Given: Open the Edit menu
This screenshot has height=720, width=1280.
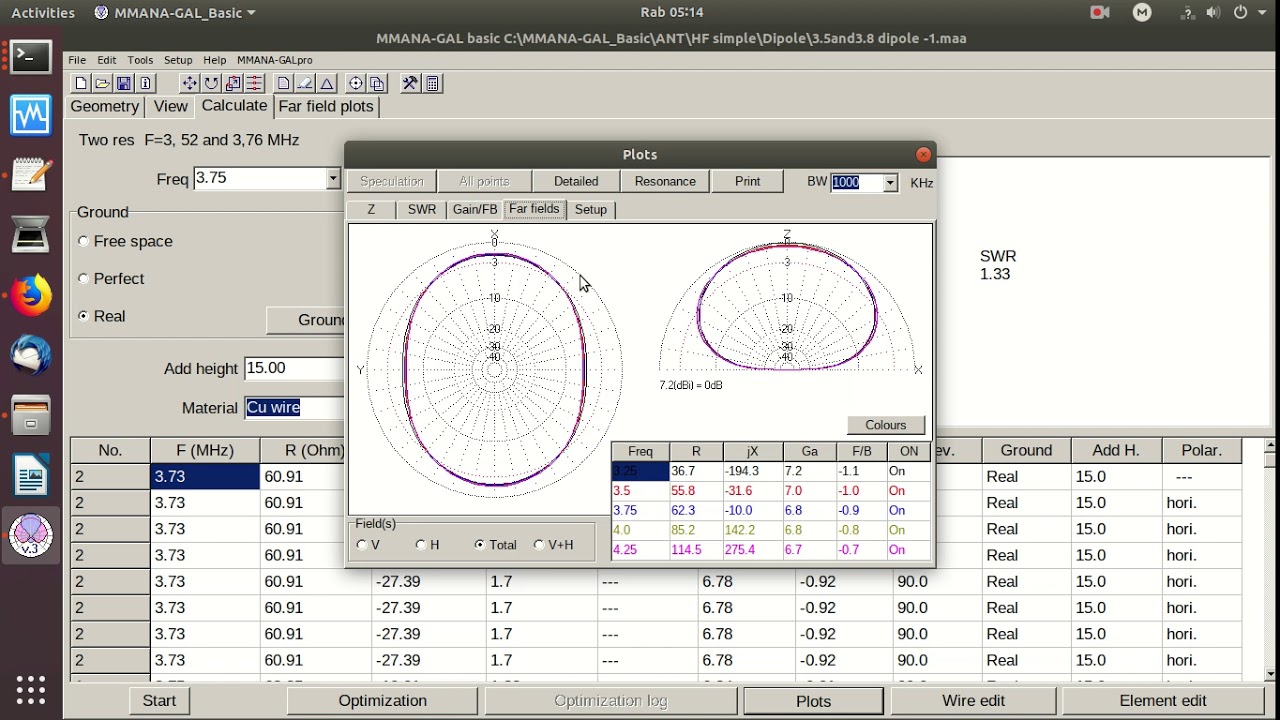Looking at the screenshot, I should pos(107,60).
